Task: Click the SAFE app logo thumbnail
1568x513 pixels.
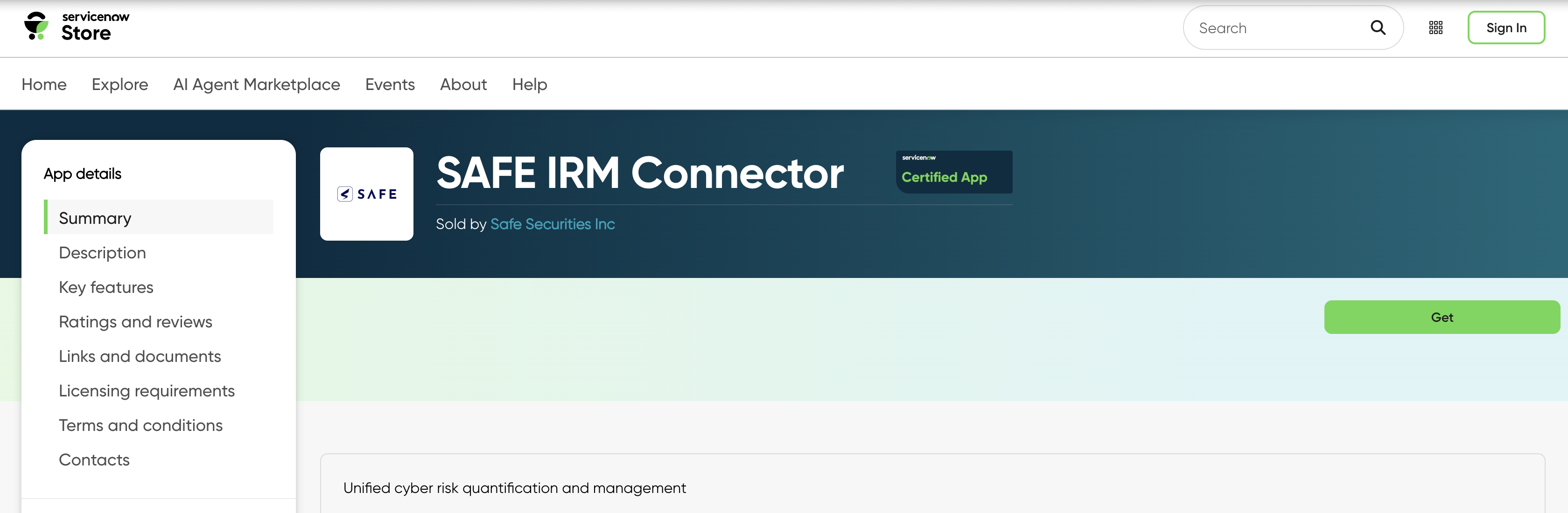Action: pyautogui.click(x=366, y=194)
